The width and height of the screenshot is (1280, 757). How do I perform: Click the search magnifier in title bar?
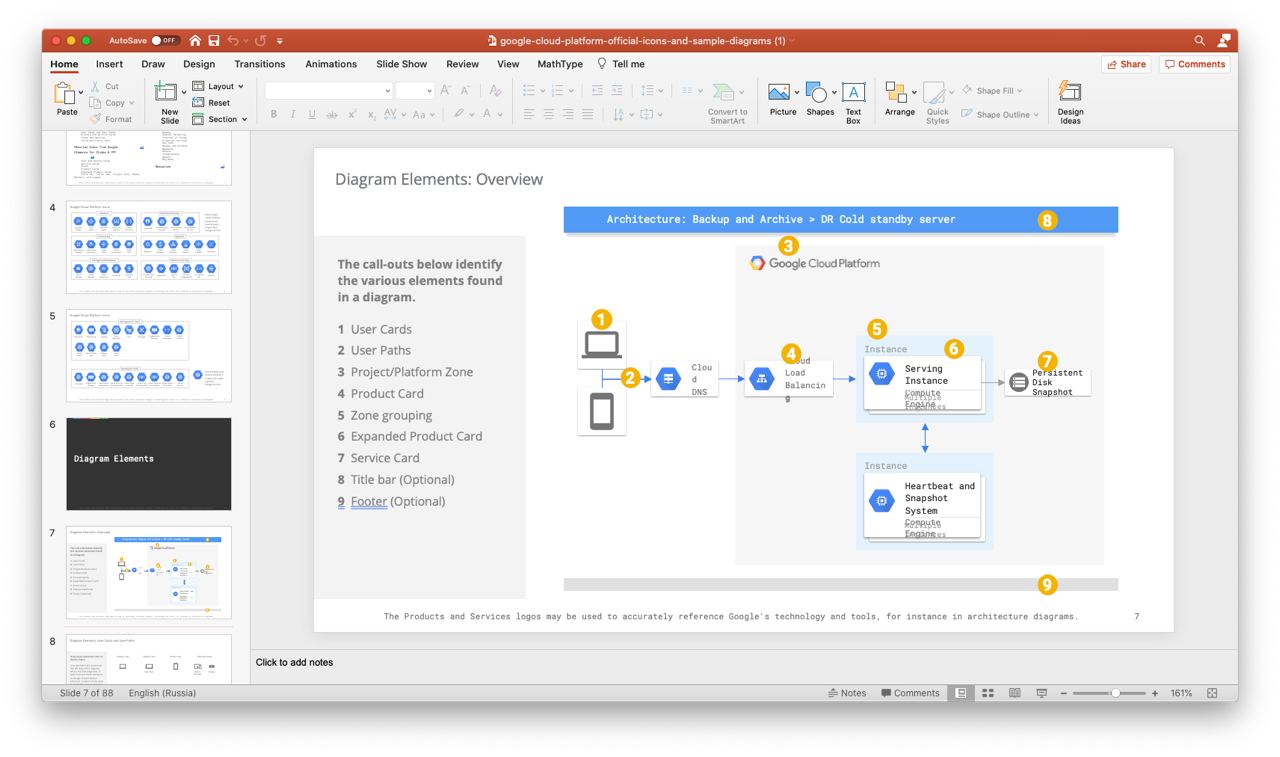1200,41
